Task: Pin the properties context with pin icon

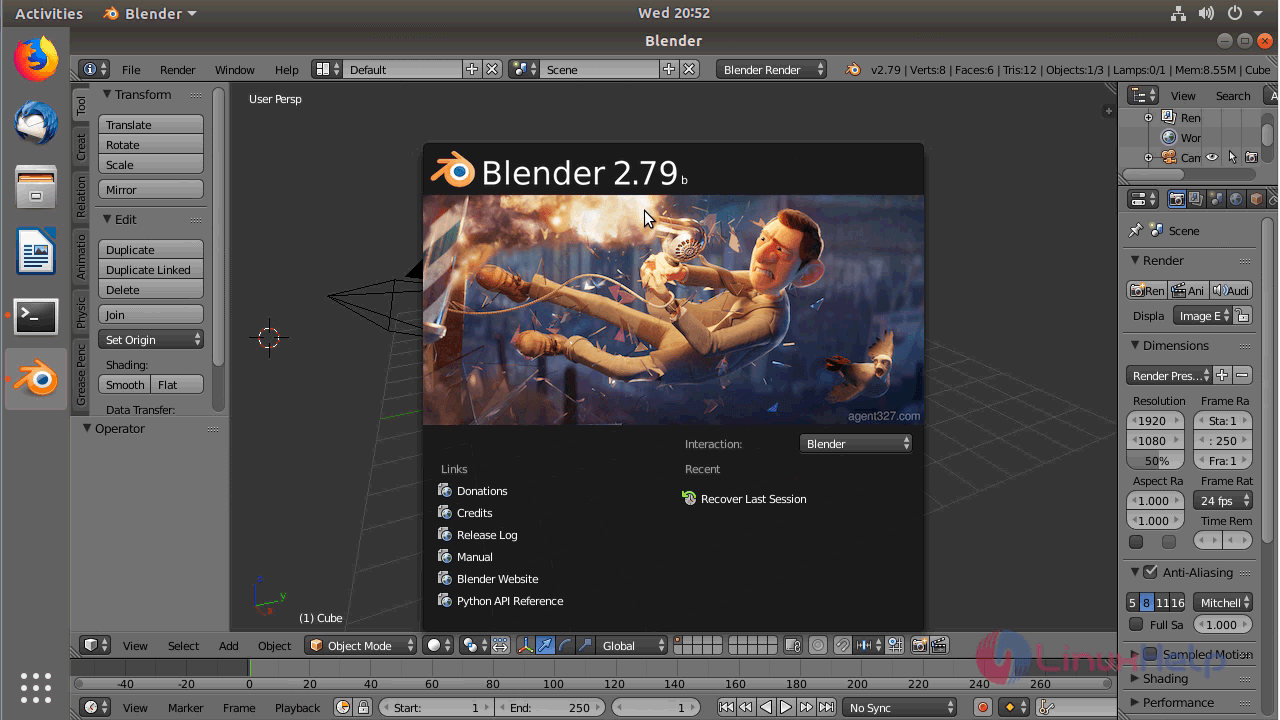Action: click(1136, 230)
